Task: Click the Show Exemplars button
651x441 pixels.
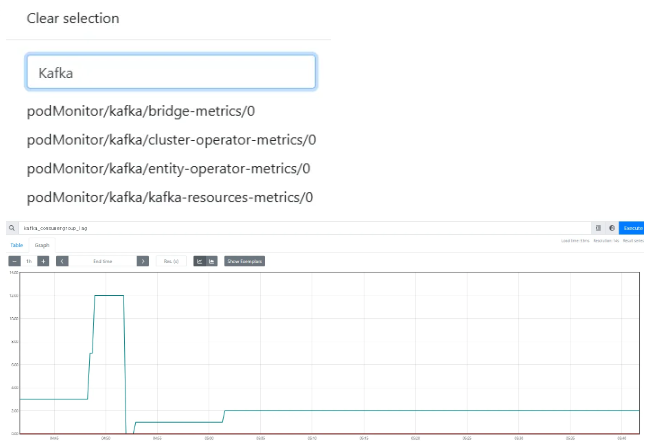Action: (245, 261)
